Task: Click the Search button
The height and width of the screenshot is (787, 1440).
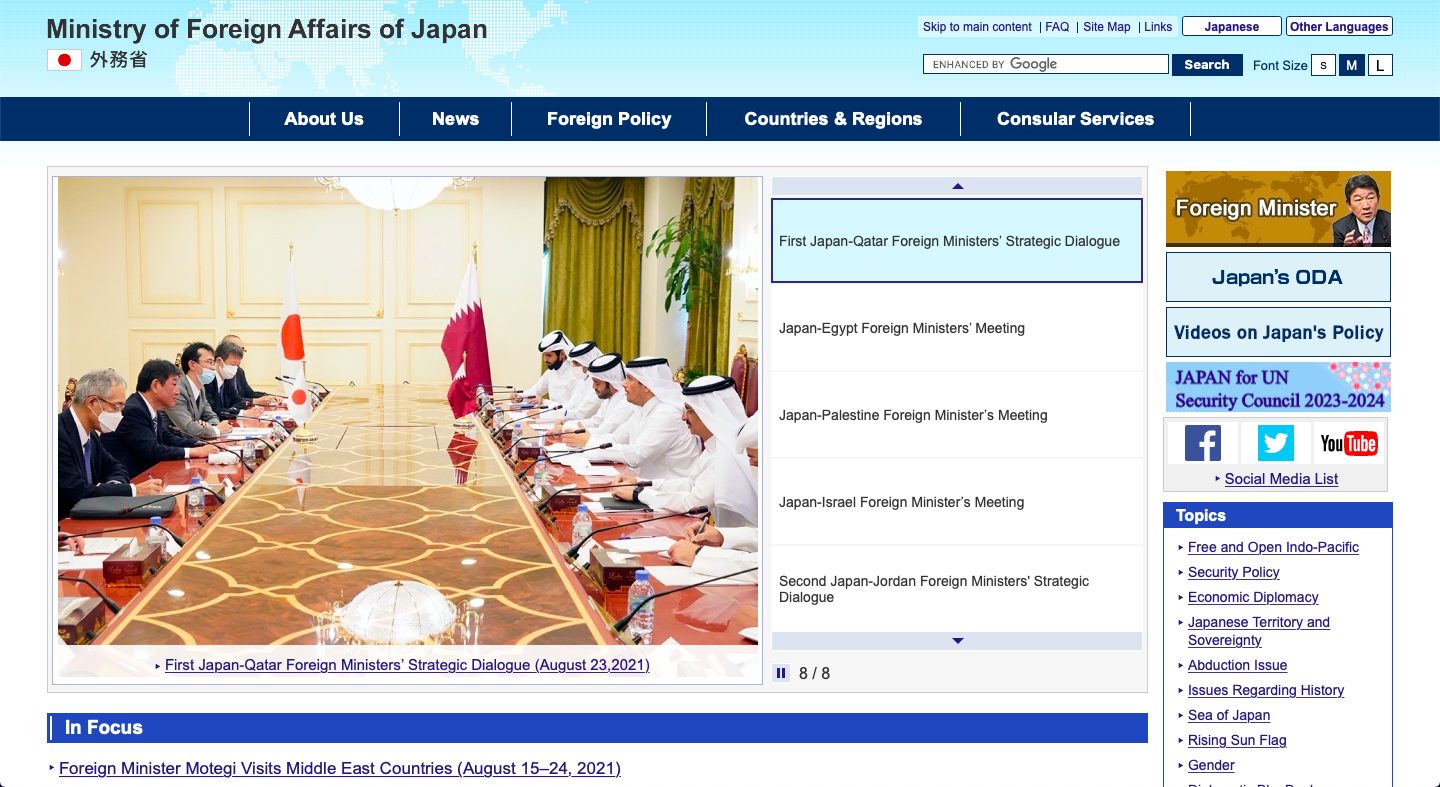Action: click(x=1207, y=64)
